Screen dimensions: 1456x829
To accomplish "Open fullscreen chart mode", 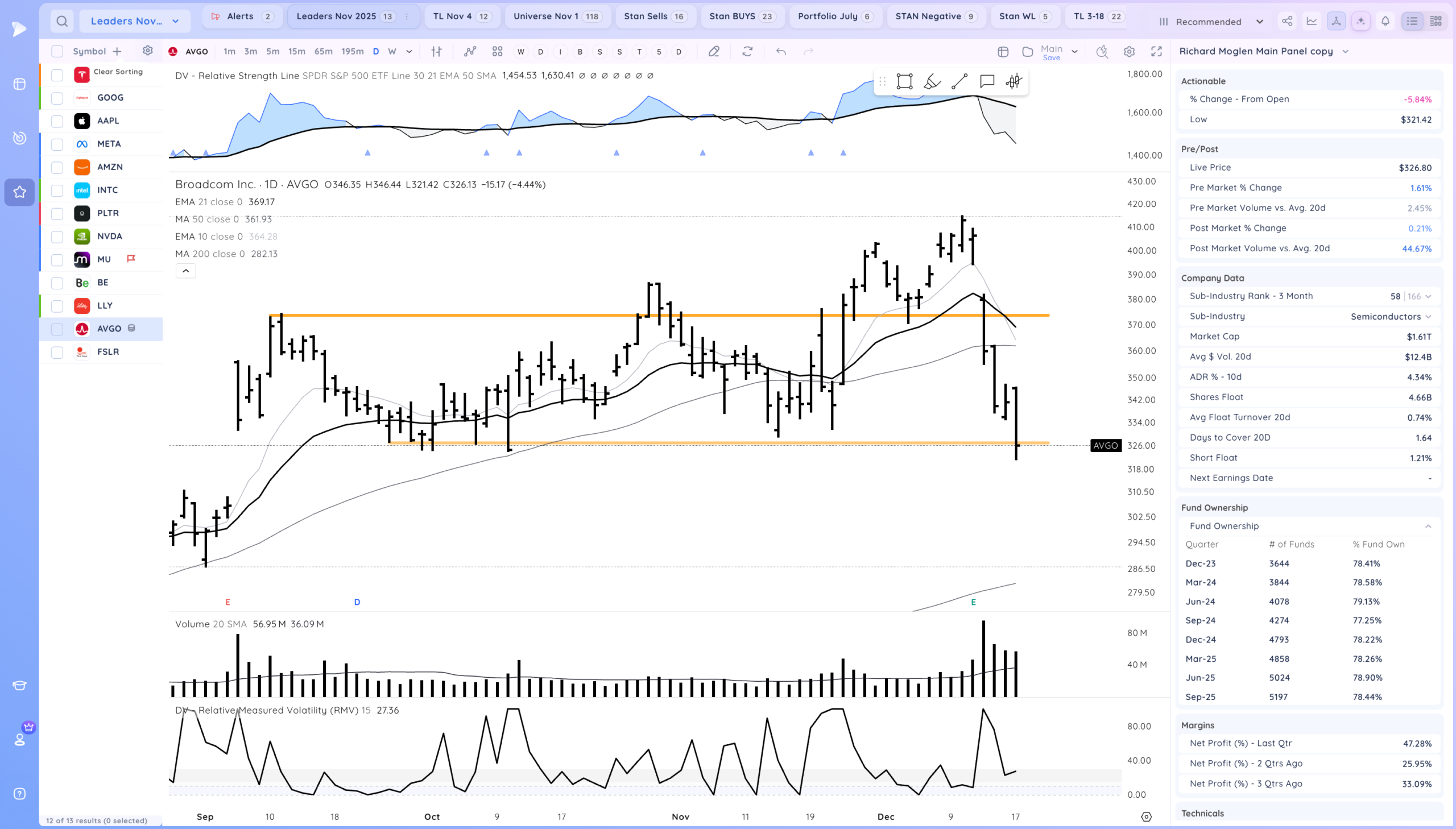I will coord(1156,51).
